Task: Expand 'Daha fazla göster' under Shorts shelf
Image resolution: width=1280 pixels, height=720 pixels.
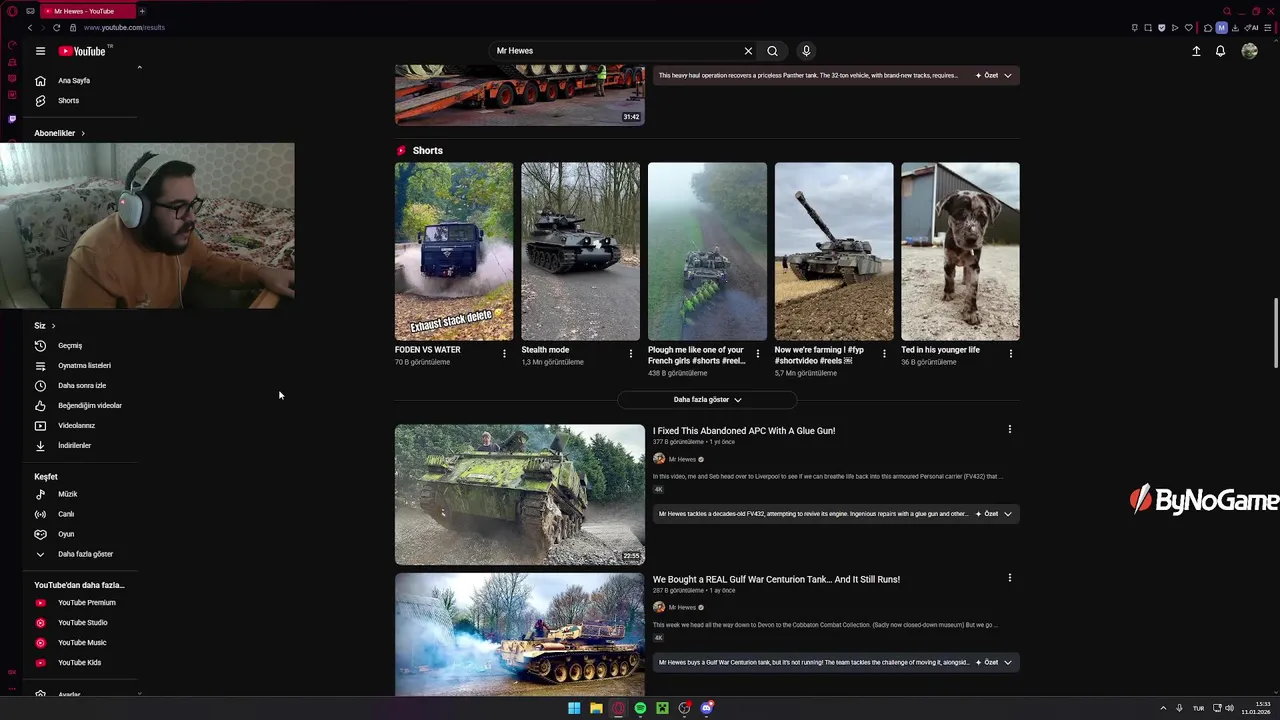Action: (707, 399)
